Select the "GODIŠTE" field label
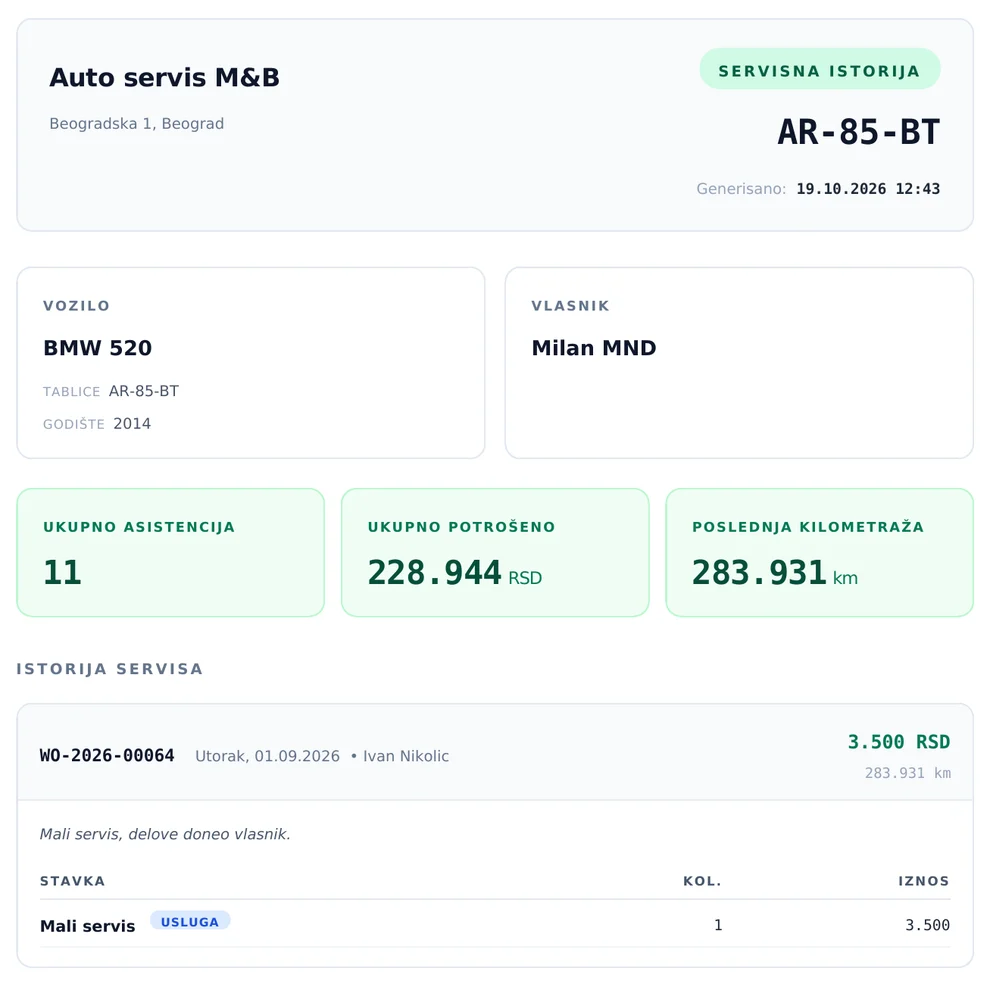 point(74,424)
